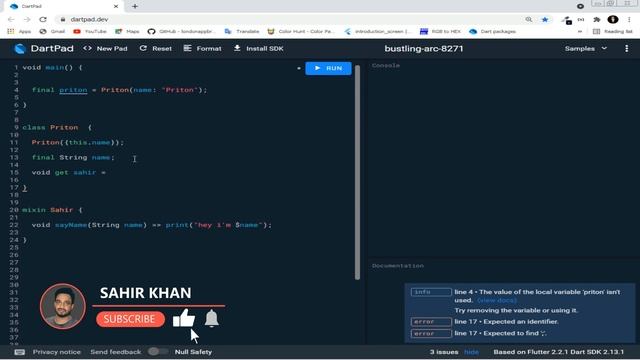Bookmark this page with star icon
The width and height of the screenshot is (640, 360).
[545, 20]
